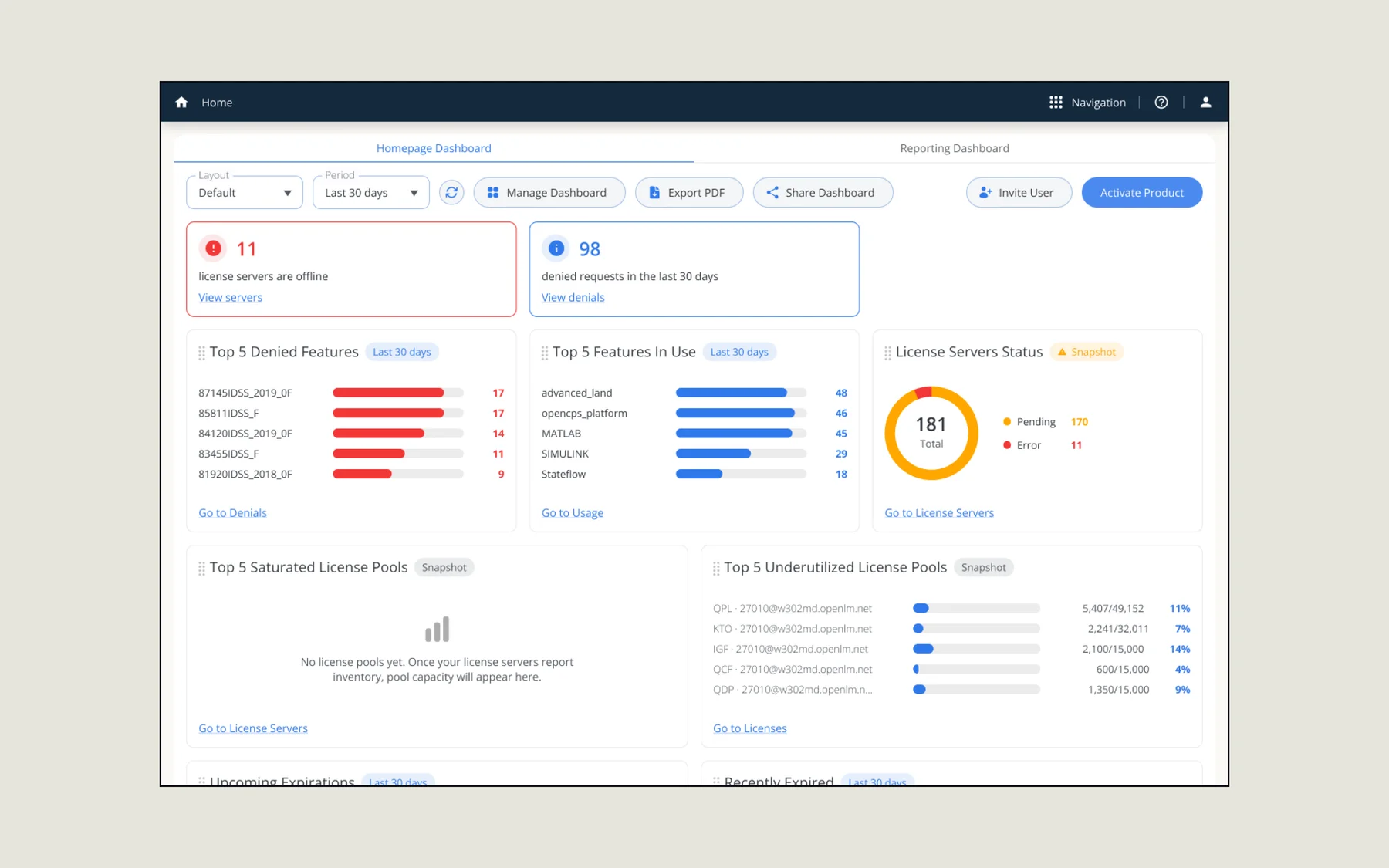Grab the License Servers Status drag handle
This screenshot has height=868, width=1389.
coord(887,353)
